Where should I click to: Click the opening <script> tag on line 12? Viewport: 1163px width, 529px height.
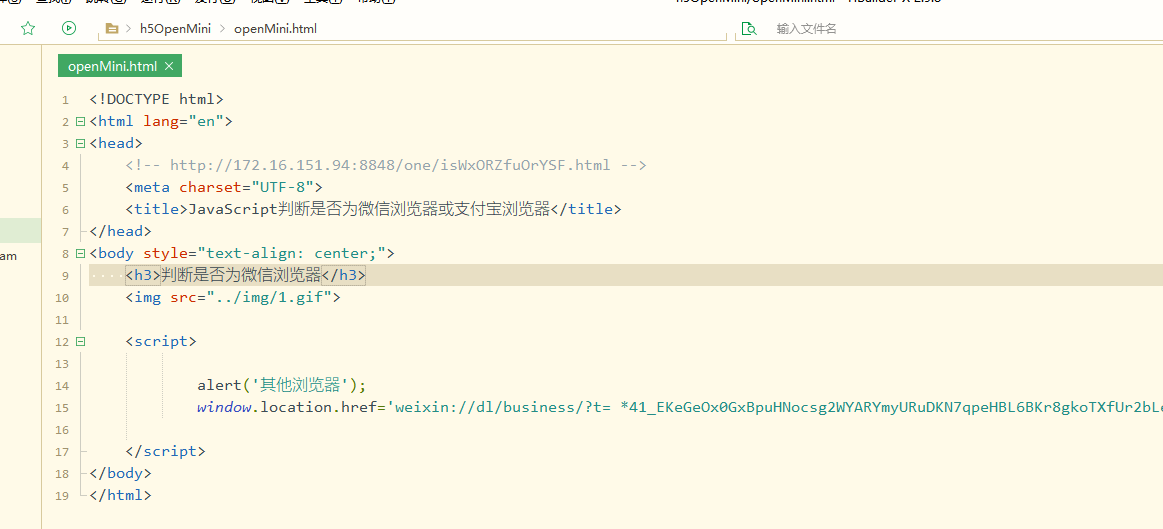(161, 342)
